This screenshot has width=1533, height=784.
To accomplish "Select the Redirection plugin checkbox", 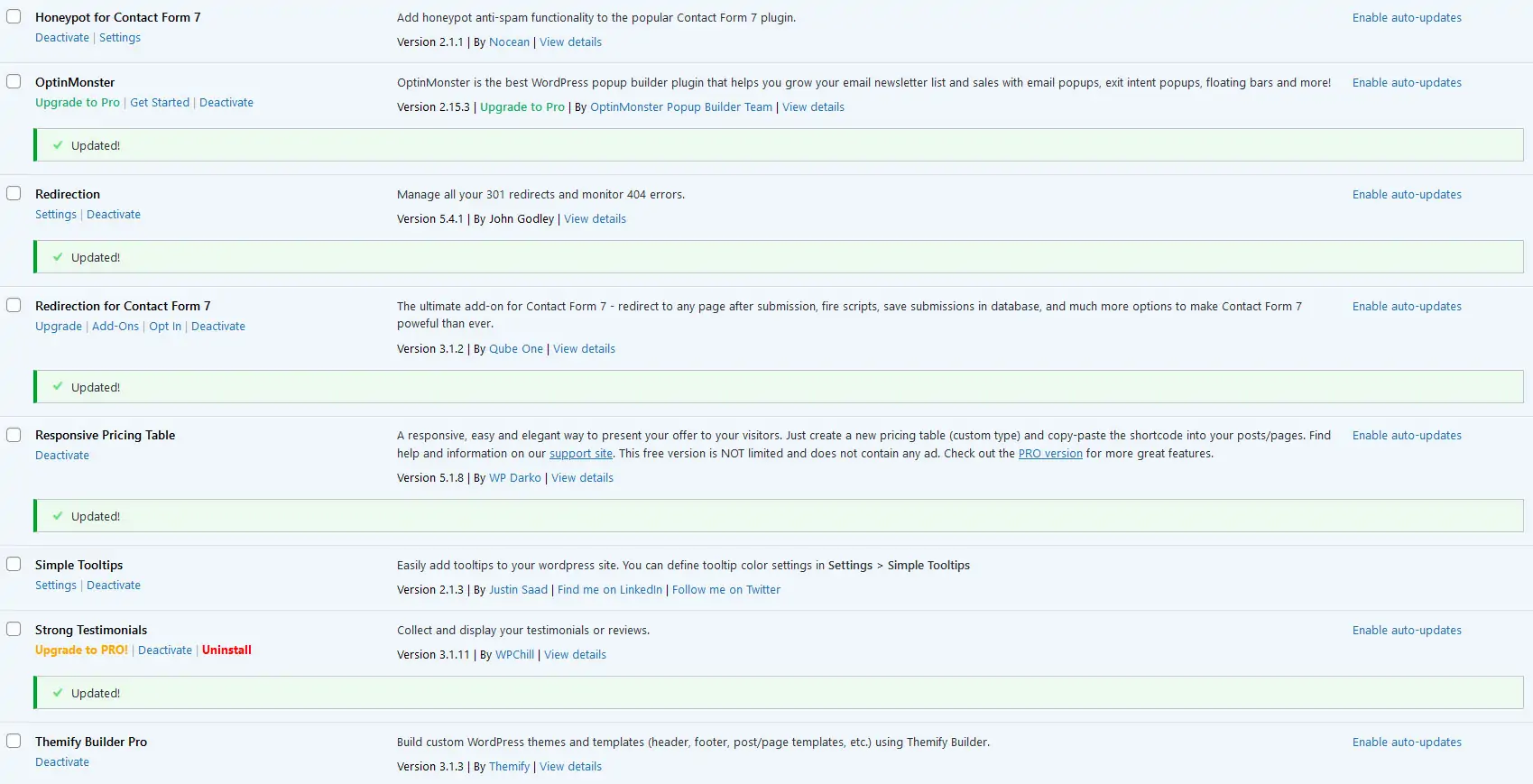I will (x=14, y=194).
